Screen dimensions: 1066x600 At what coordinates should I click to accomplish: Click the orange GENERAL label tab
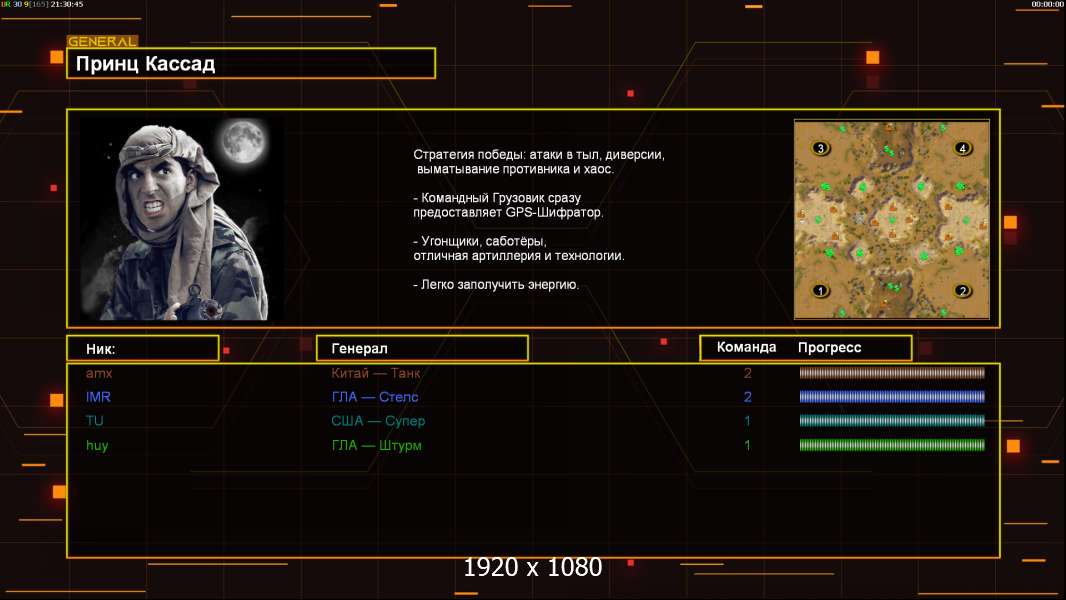pos(102,42)
